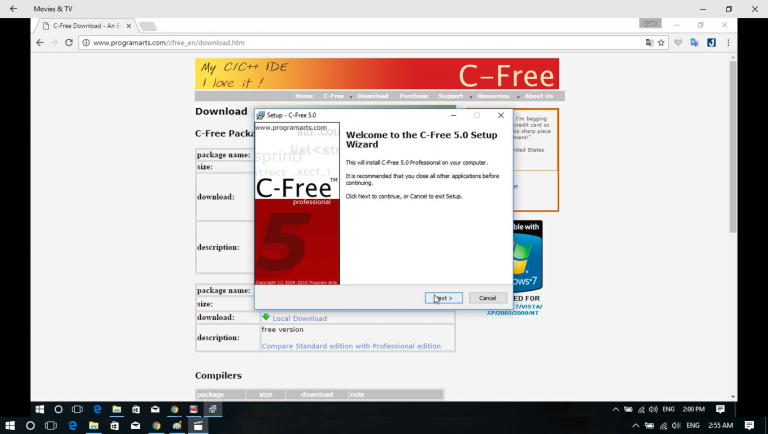Open the About Us item in site navigation
Image resolution: width=768 pixels, height=434 pixels.
(x=539, y=96)
